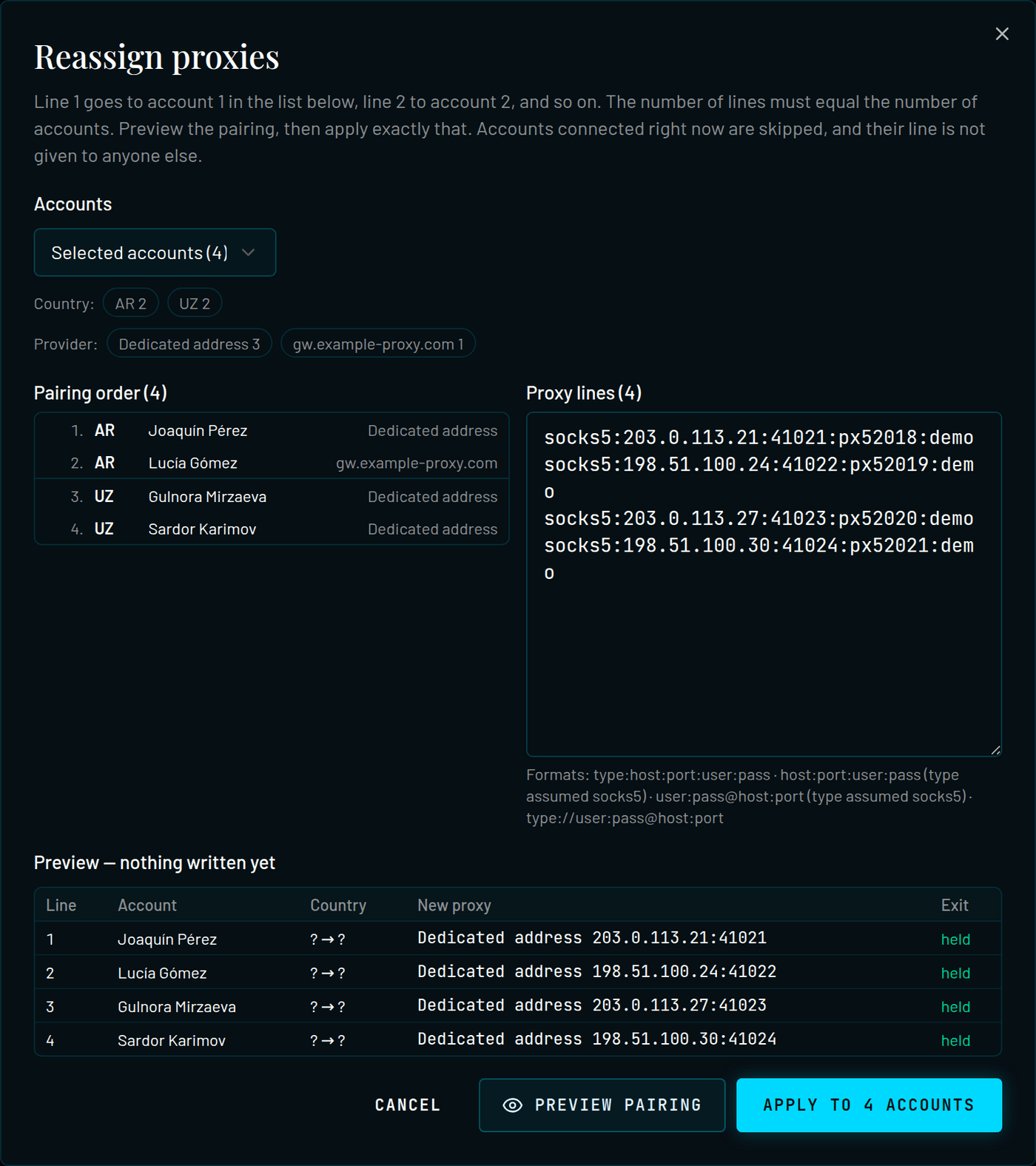This screenshot has height=1166, width=1036.
Task: Click the held status for Sardor Karimov
Action: 955,1041
